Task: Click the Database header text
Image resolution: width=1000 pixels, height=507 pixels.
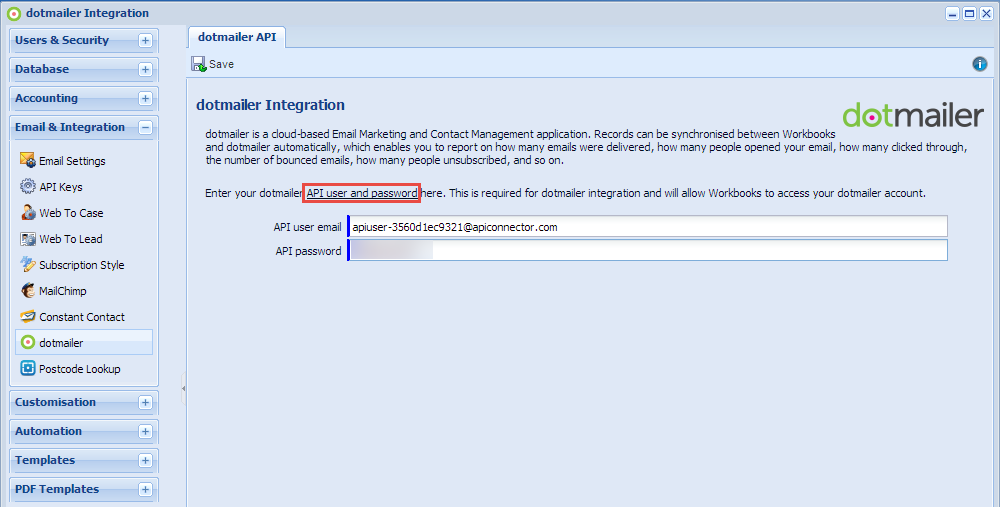Action: pos(42,69)
